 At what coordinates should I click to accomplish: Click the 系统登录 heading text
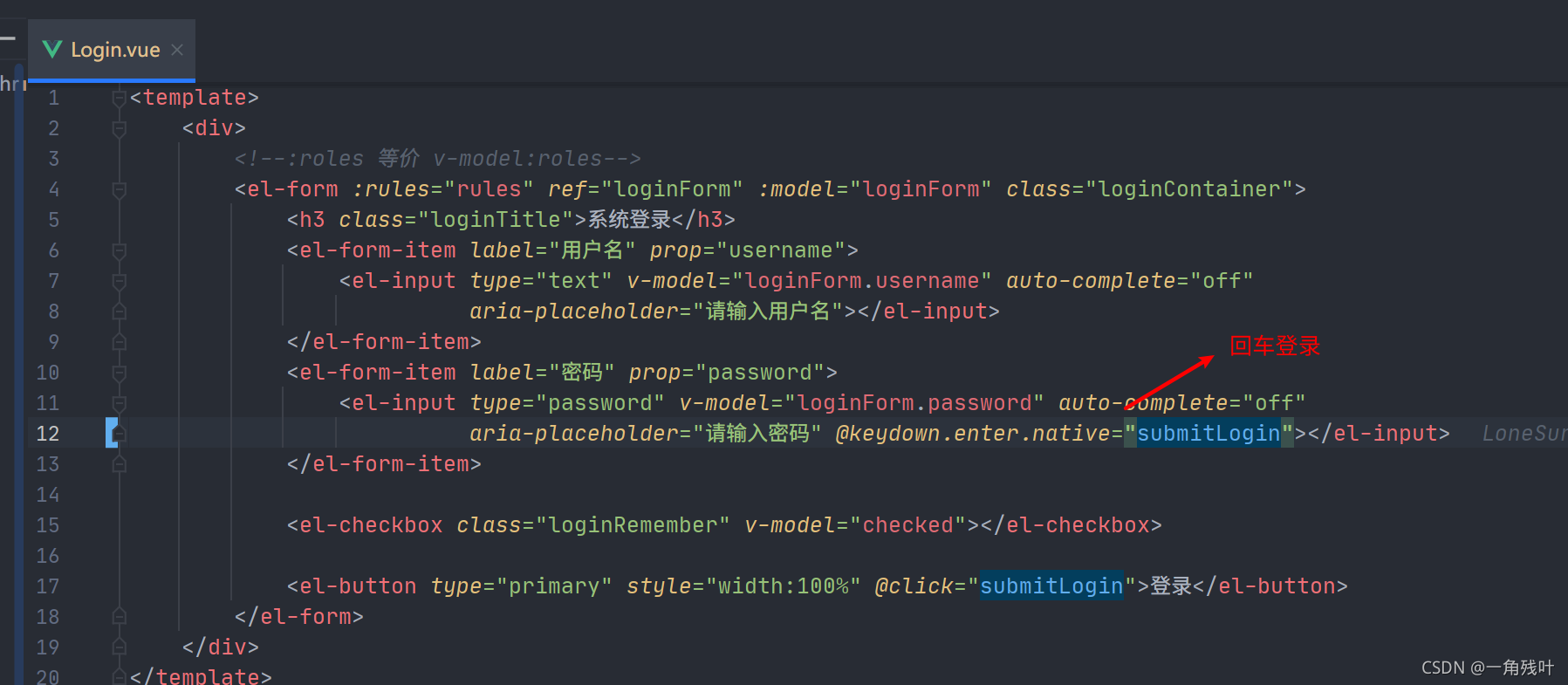pos(629,220)
